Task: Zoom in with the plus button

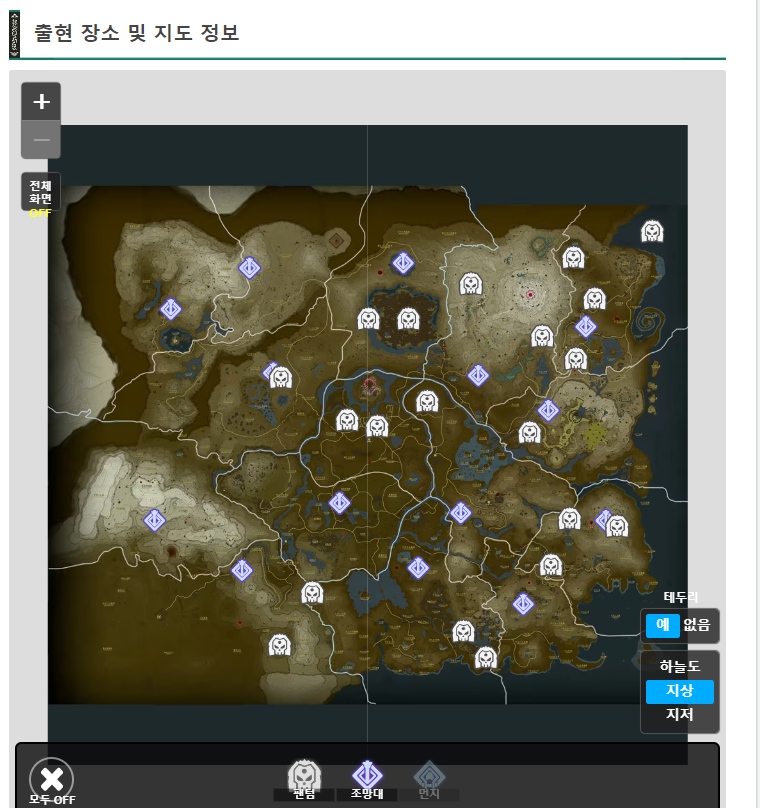Action: 41,101
